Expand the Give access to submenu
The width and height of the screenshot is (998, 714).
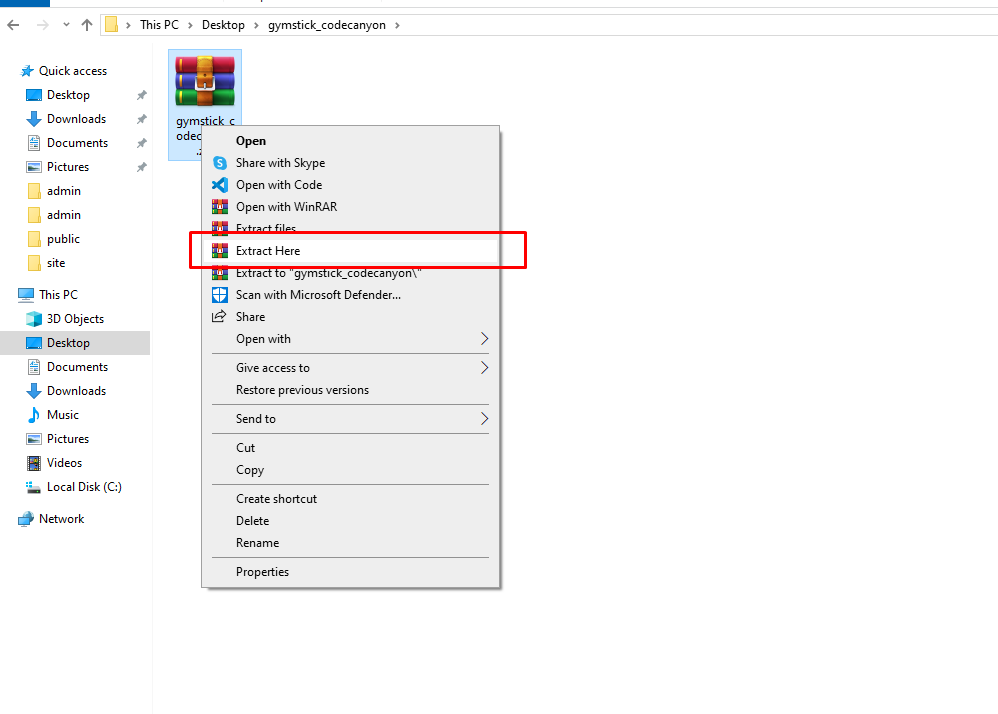pyautogui.click(x=484, y=368)
